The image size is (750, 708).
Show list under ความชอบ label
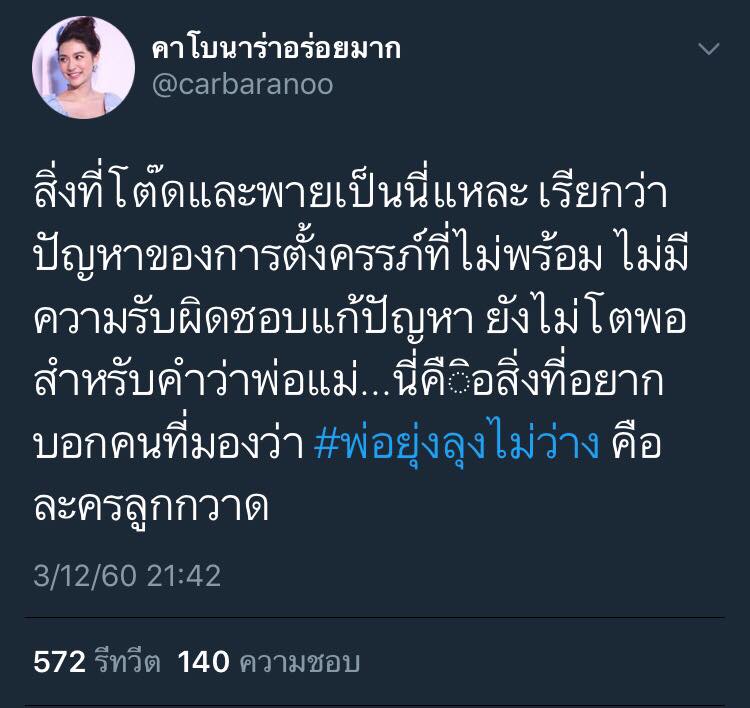299,662
